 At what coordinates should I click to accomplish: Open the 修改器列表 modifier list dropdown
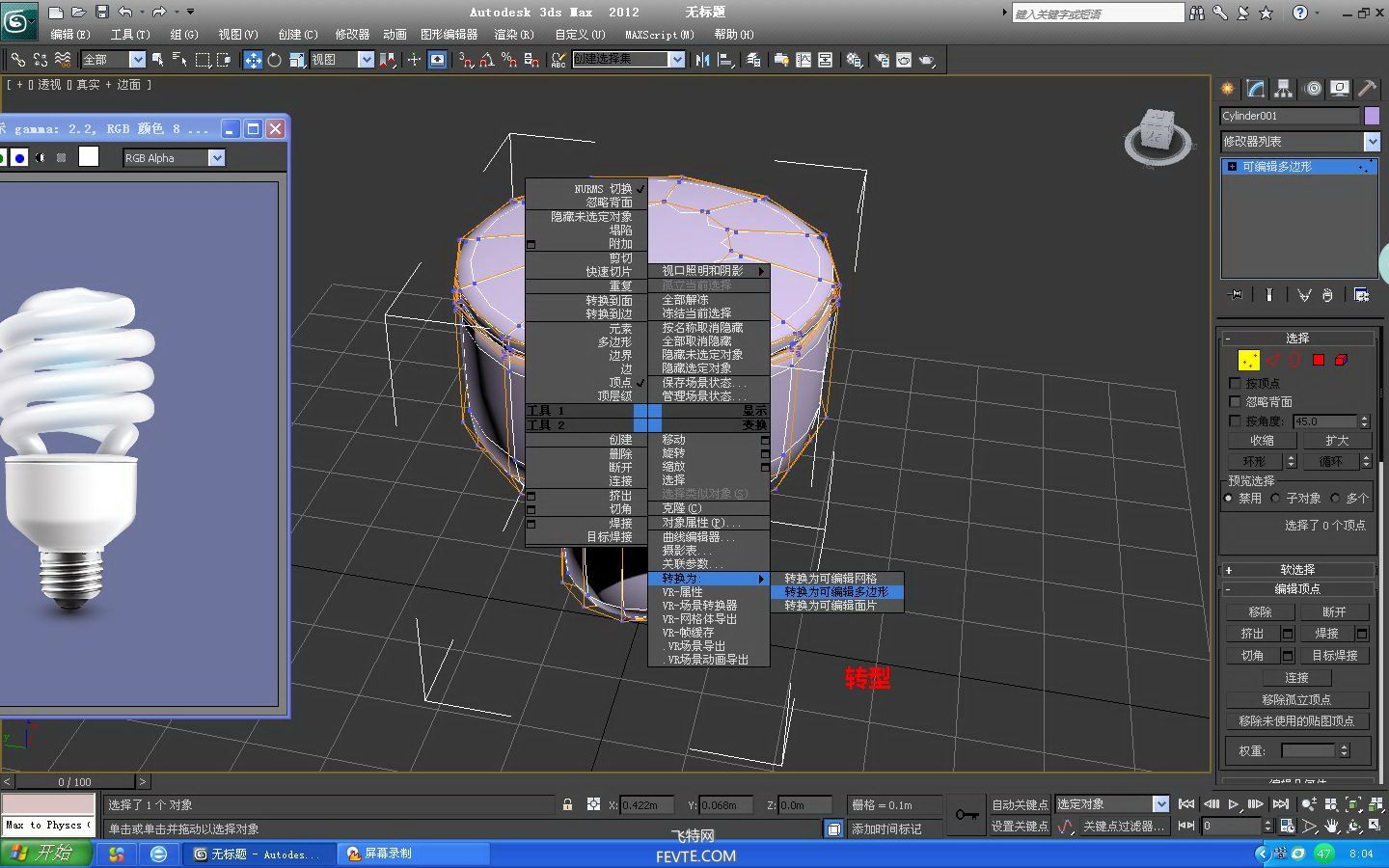pyautogui.click(x=1372, y=142)
